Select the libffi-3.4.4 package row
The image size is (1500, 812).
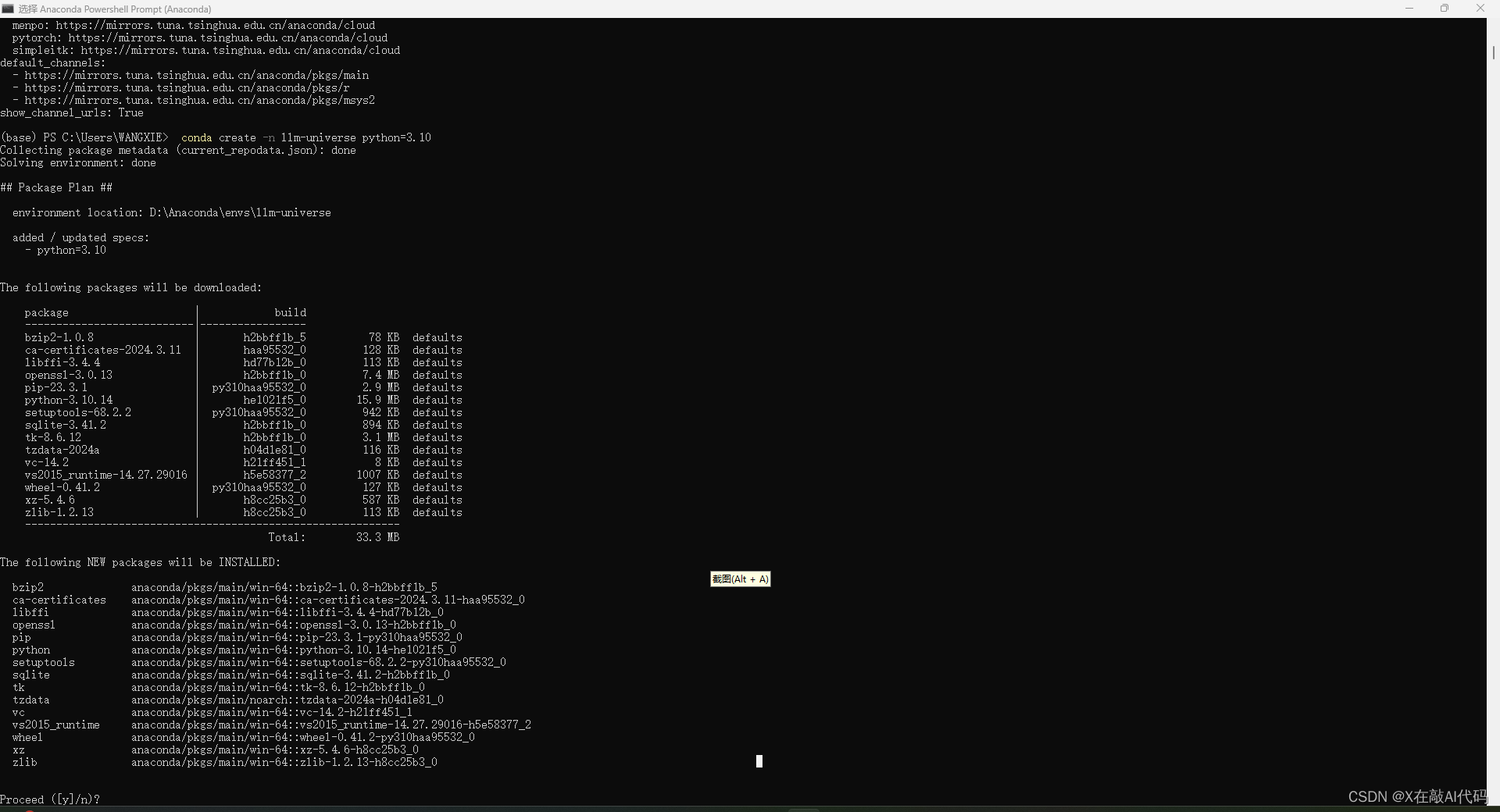[x=244, y=362]
